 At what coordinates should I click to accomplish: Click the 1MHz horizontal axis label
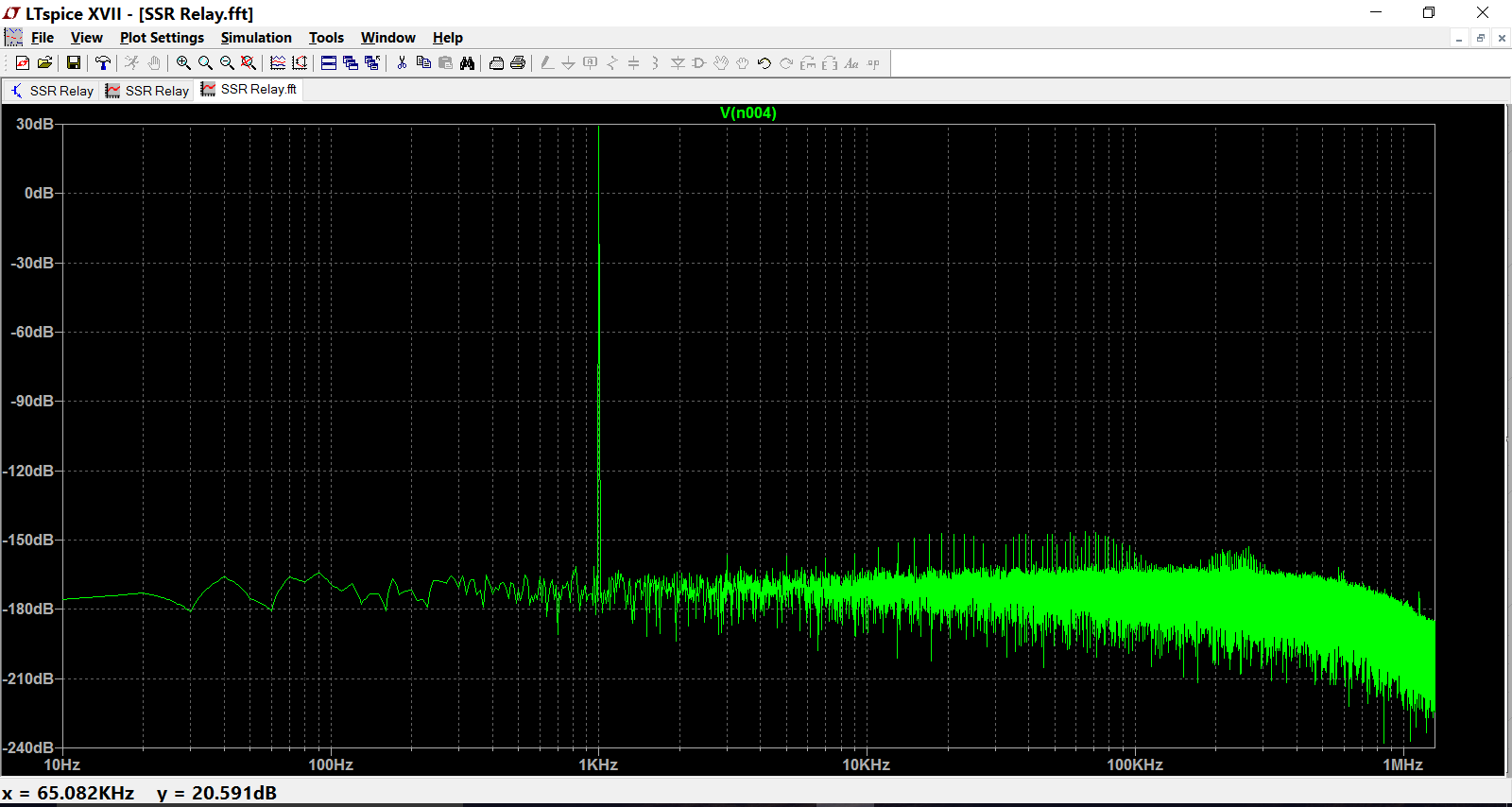coord(1403,764)
